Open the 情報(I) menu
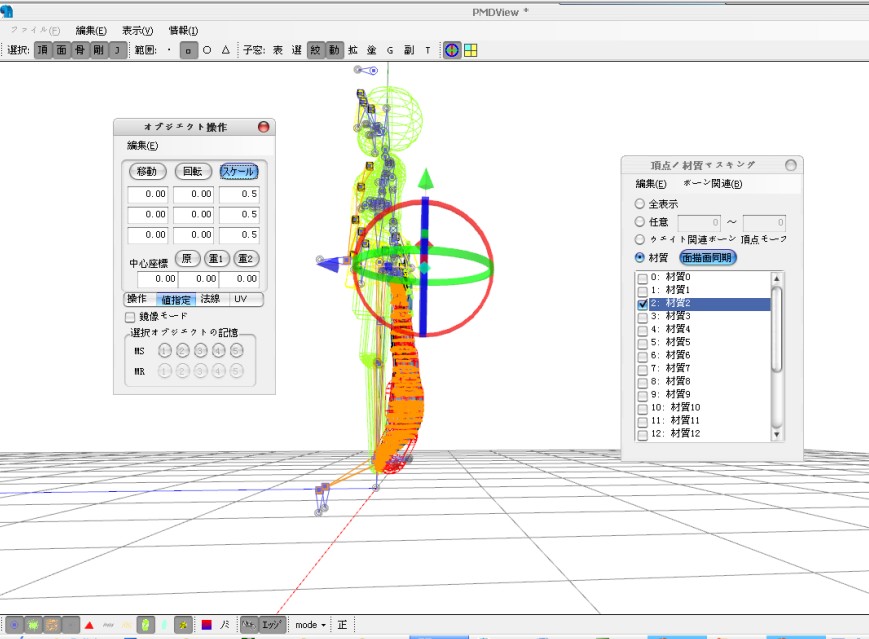Image resolution: width=869 pixels, height=639 pixels. 183,30
